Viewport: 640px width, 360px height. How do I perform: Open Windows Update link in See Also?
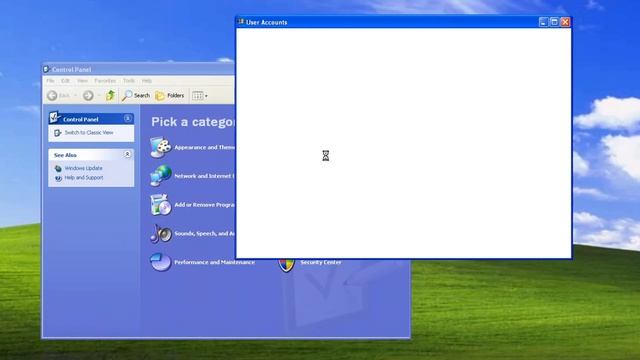click(x=84, y=168)
